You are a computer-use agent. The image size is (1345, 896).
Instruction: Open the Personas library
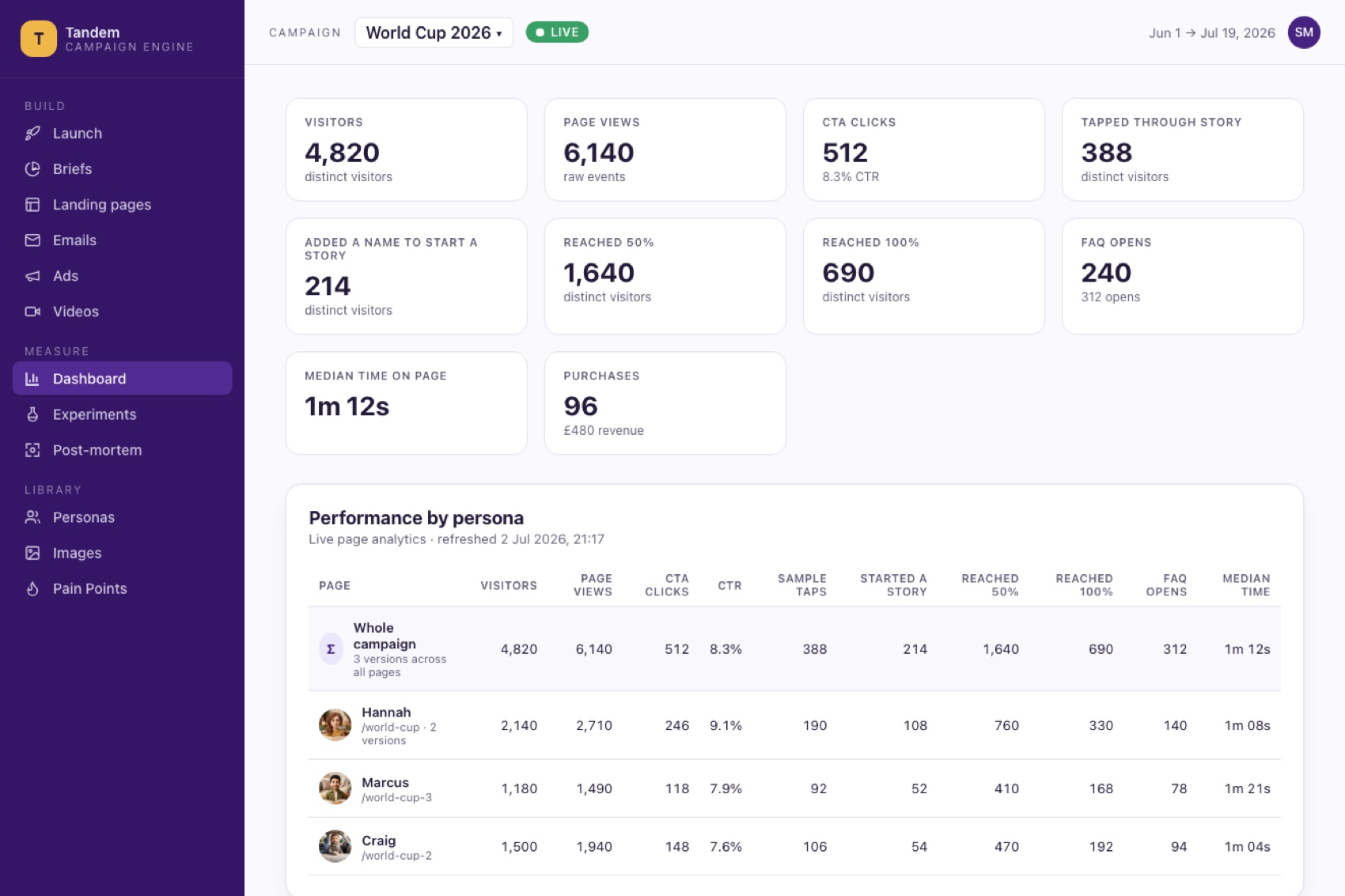pyautogui.click(x=123, y=517)
